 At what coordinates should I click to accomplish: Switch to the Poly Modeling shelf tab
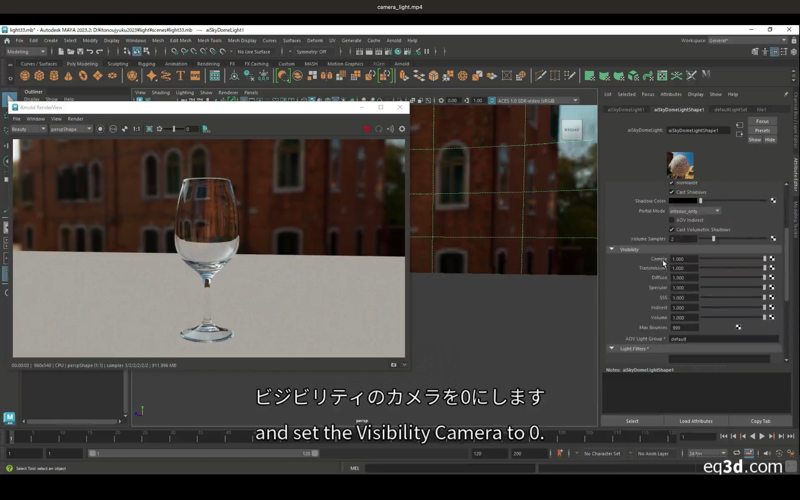pos(82,63)
